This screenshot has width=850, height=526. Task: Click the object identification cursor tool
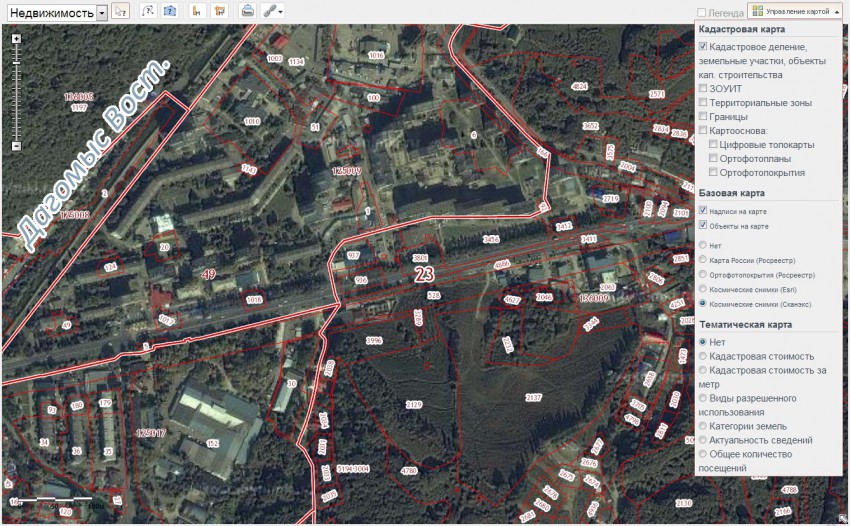click(120, 12)
